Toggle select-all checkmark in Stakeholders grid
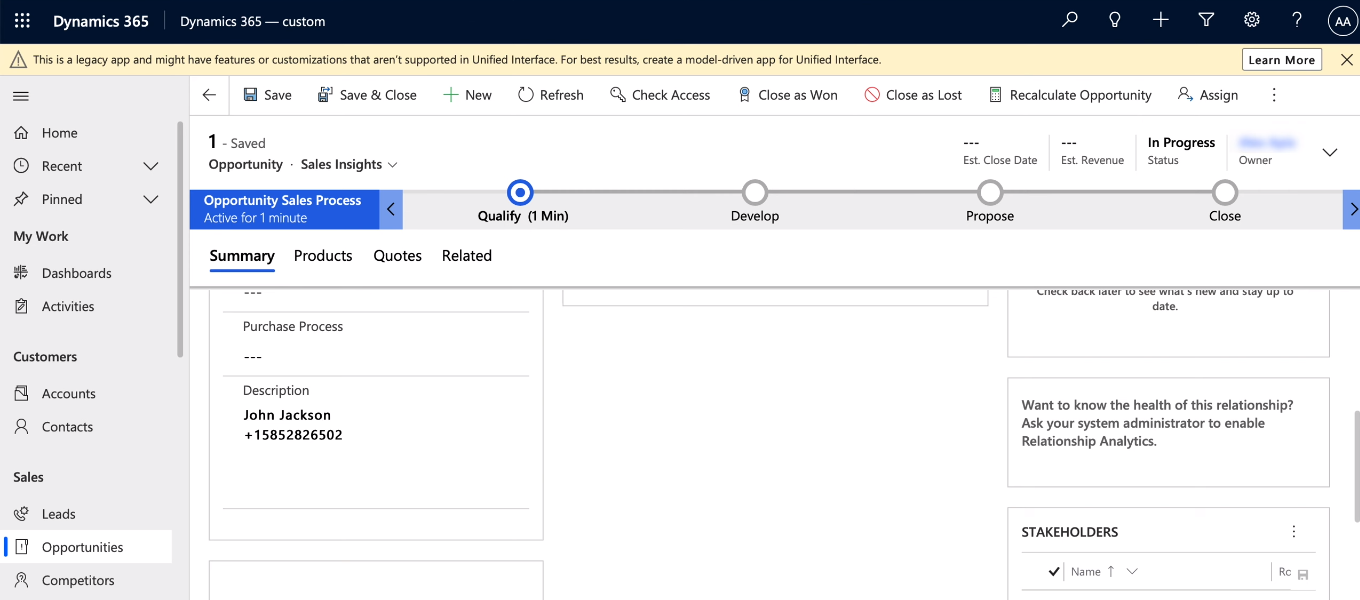This screenshot has height=600, width=1360. pyautogui.click(x=1053, y=572)
